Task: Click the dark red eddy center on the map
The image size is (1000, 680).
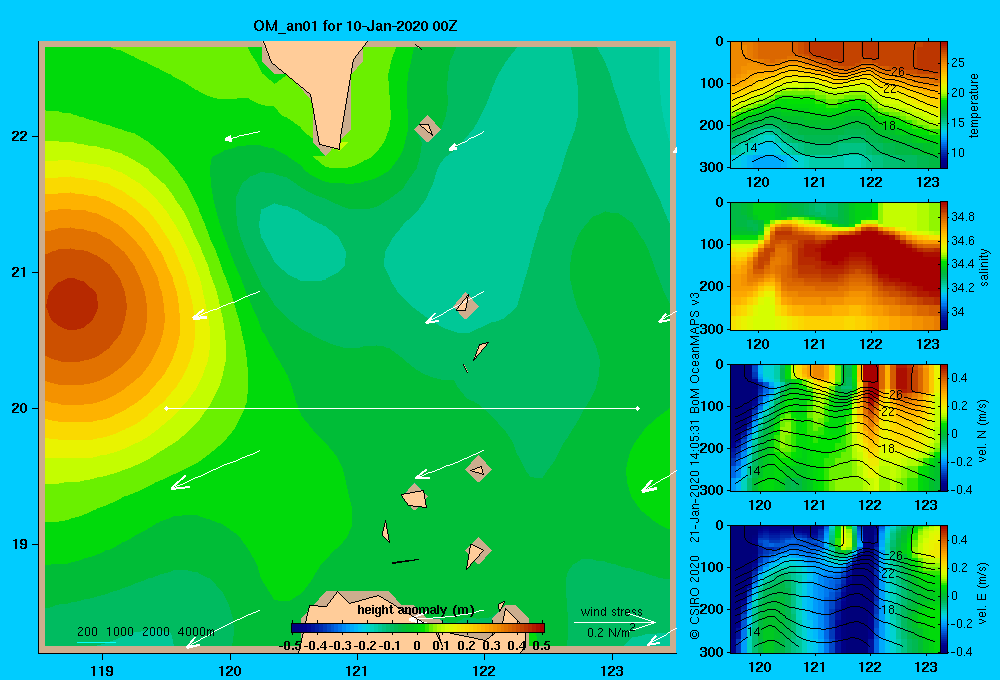Action: pyautogui.click(x=72, y=304)
